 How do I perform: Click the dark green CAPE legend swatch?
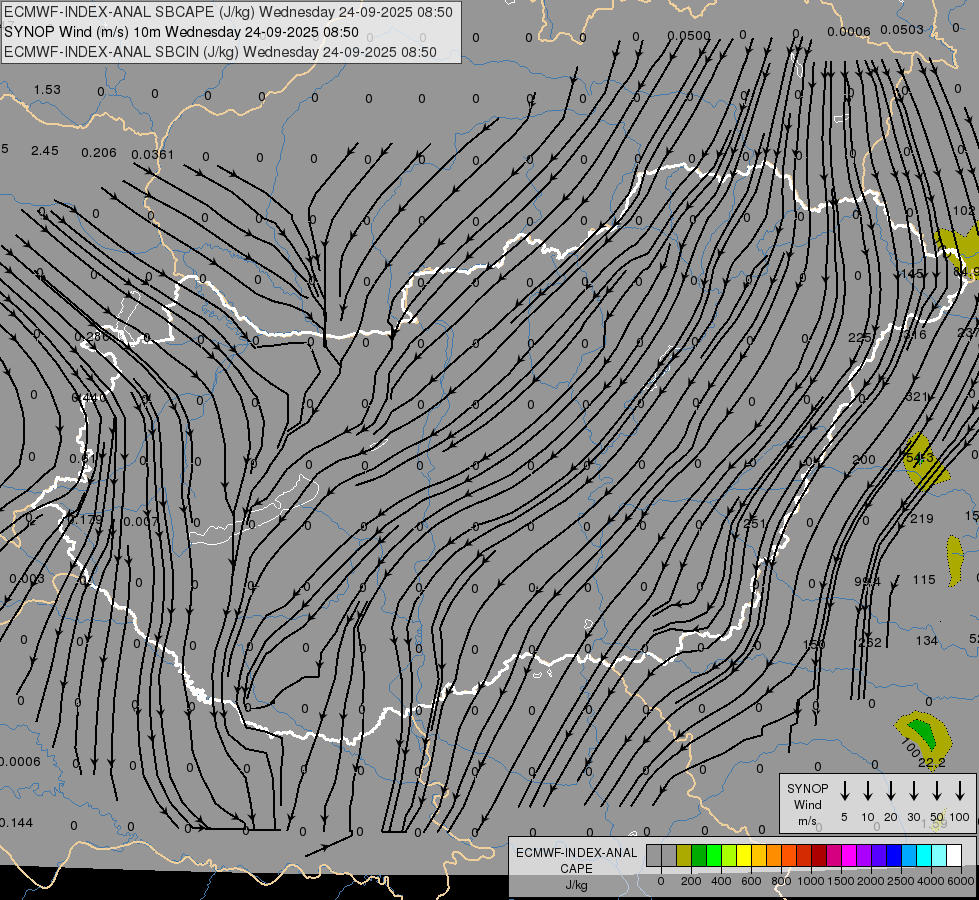click(x=699, y=855)
